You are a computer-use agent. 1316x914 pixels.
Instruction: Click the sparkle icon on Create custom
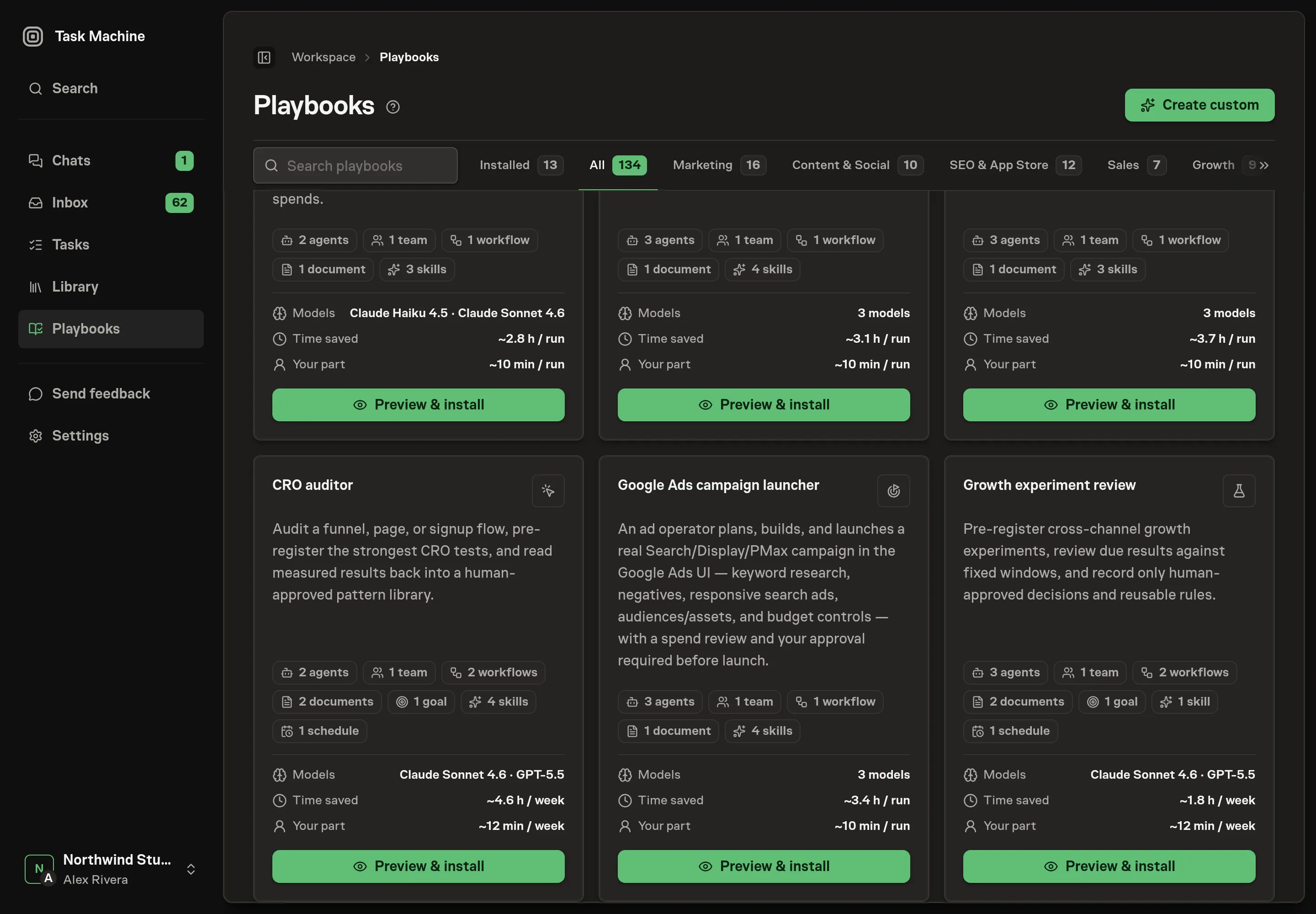click(1148, 106)
